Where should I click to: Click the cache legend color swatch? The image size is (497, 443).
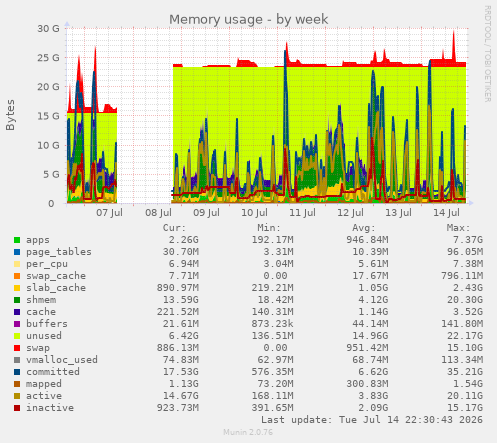click(x=17, y=312)
